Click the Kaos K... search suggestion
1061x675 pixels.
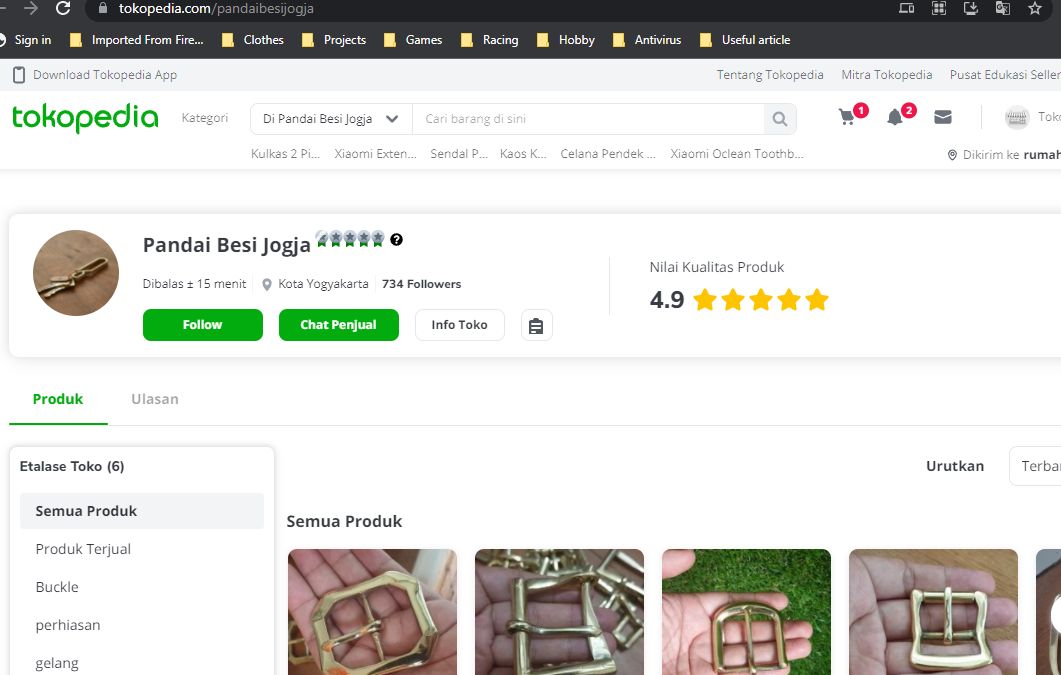[523, 154]
